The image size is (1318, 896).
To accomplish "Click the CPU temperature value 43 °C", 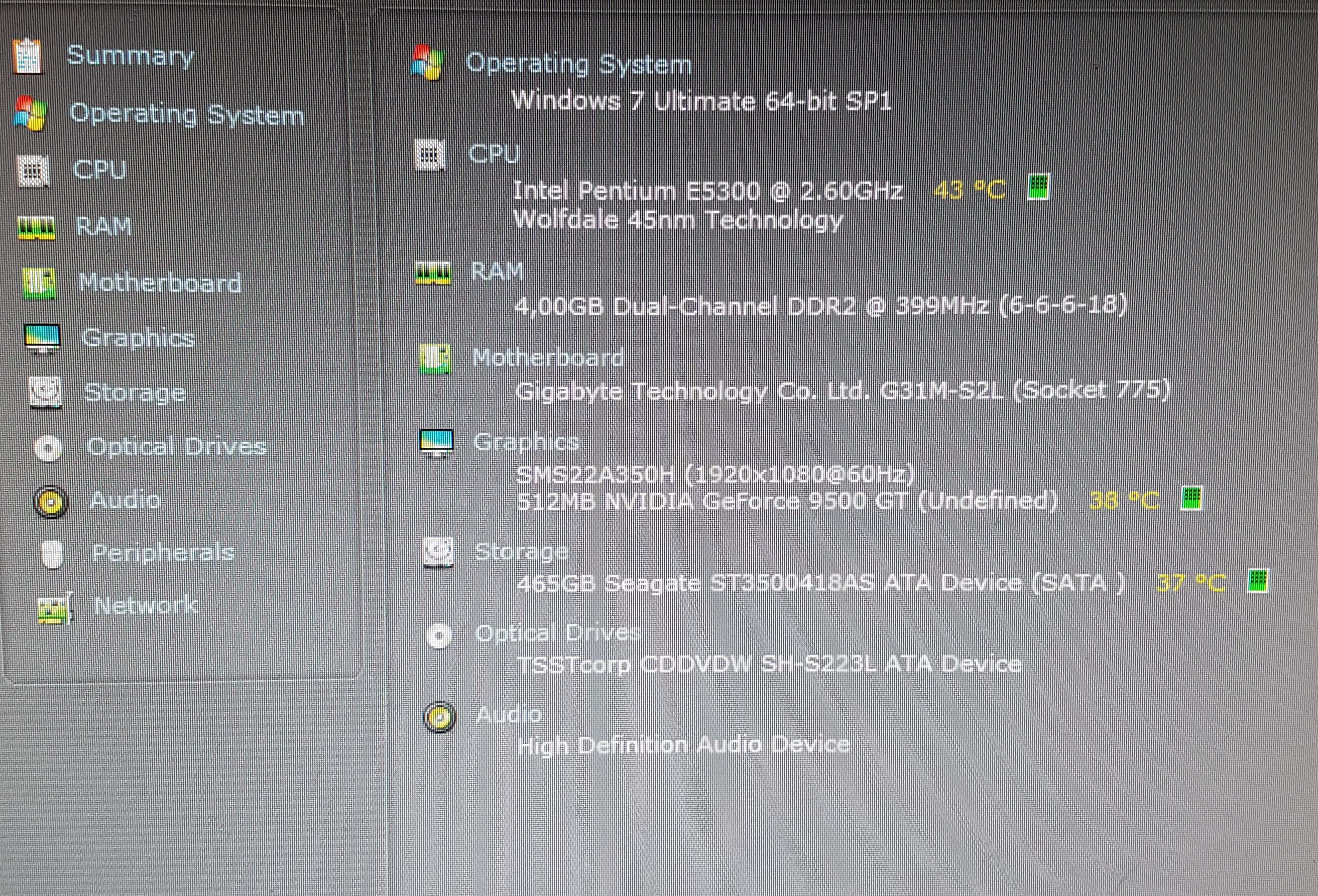I will click(x=969, y=190).
